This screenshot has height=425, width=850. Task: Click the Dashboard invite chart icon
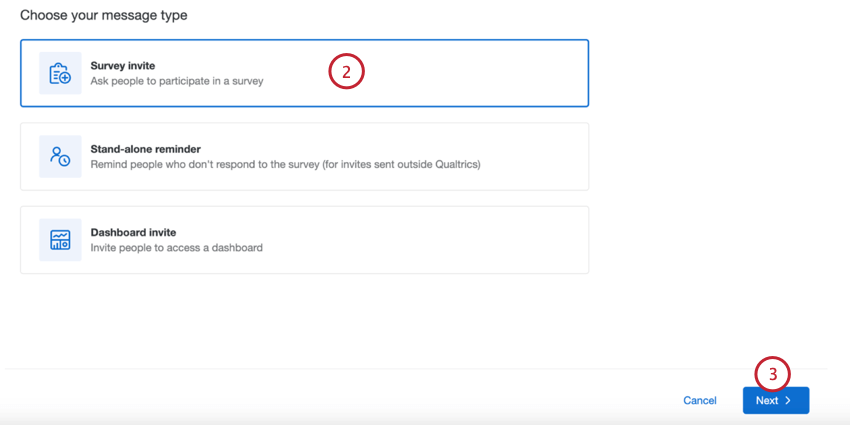[60, 240]
